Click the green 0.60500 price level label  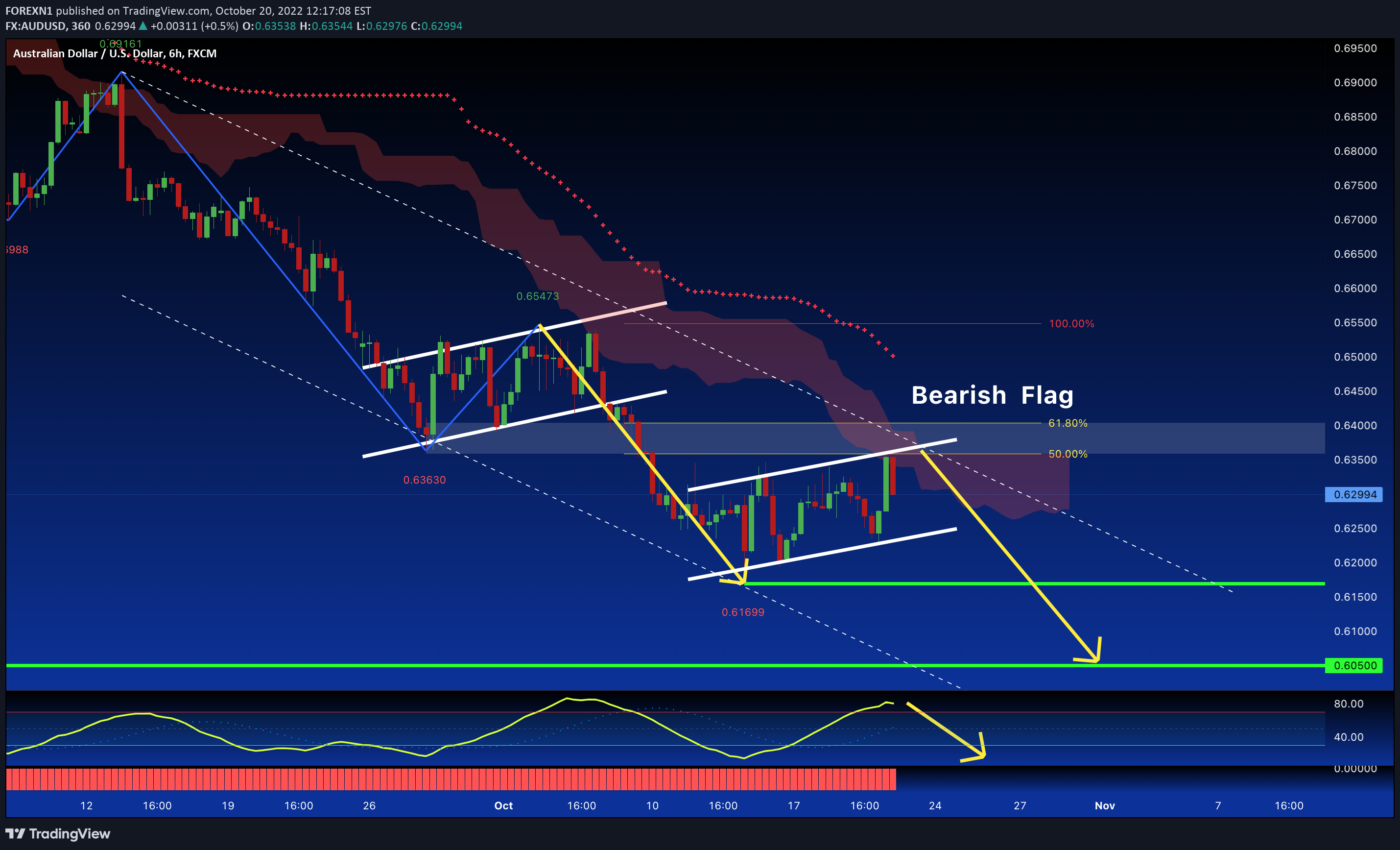tap(1354, 666)
